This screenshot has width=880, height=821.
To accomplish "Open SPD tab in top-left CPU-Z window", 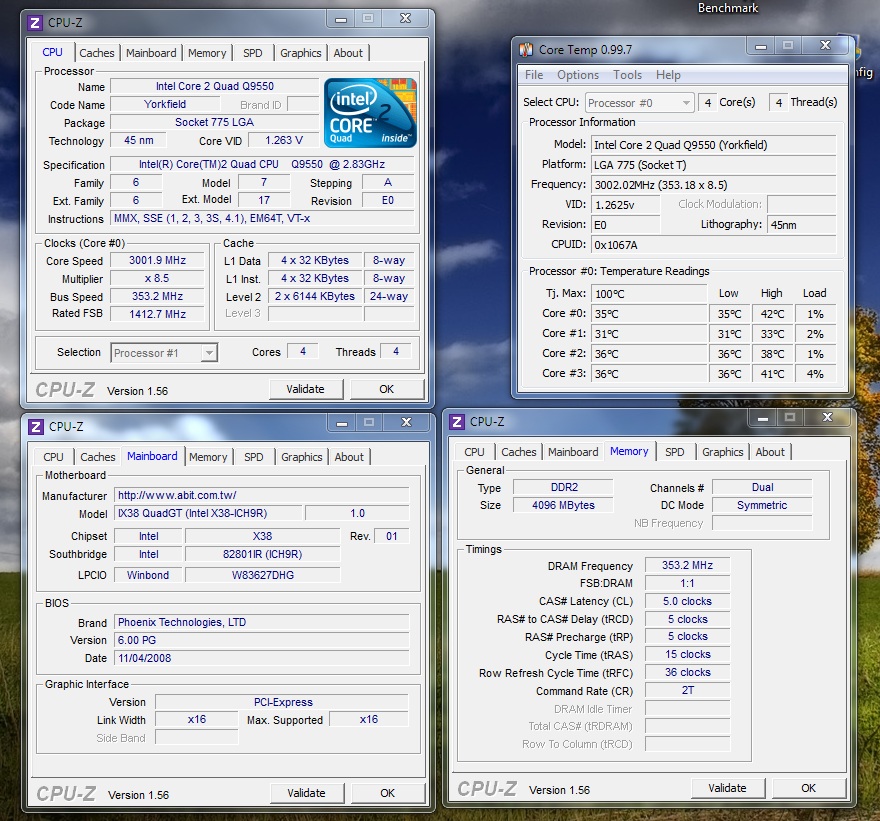I will click(253, 53).
